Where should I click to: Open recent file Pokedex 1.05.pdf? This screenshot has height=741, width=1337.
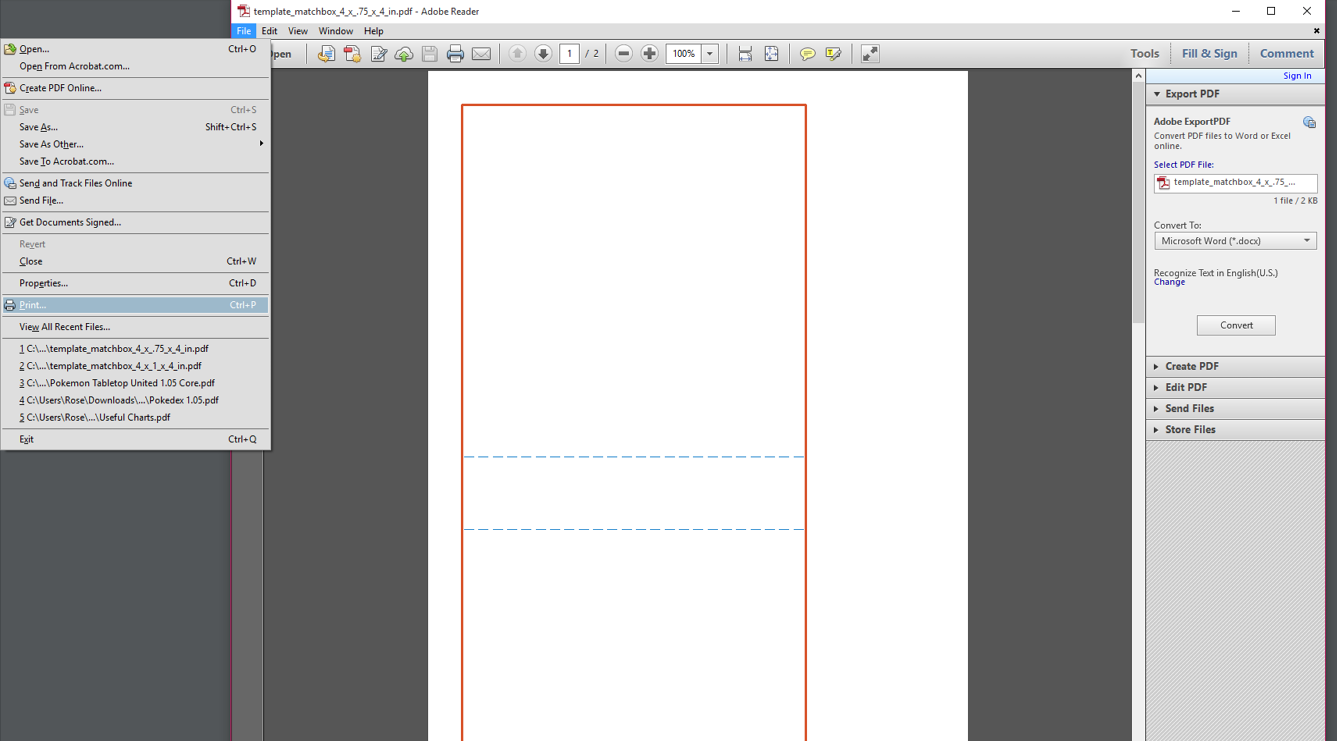pos(135,400)
